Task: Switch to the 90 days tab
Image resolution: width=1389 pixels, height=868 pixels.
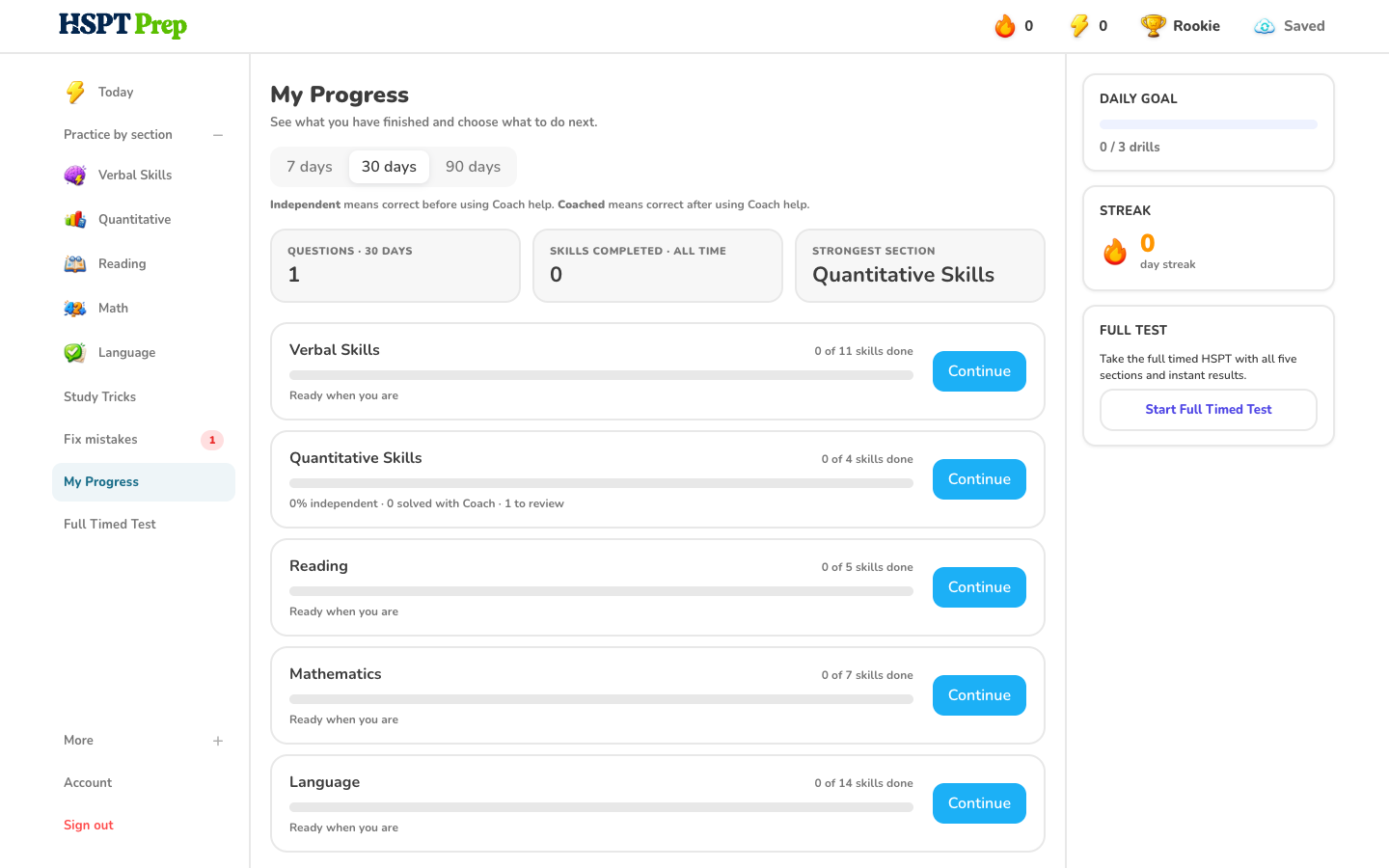Action: (x=473, y=167)
